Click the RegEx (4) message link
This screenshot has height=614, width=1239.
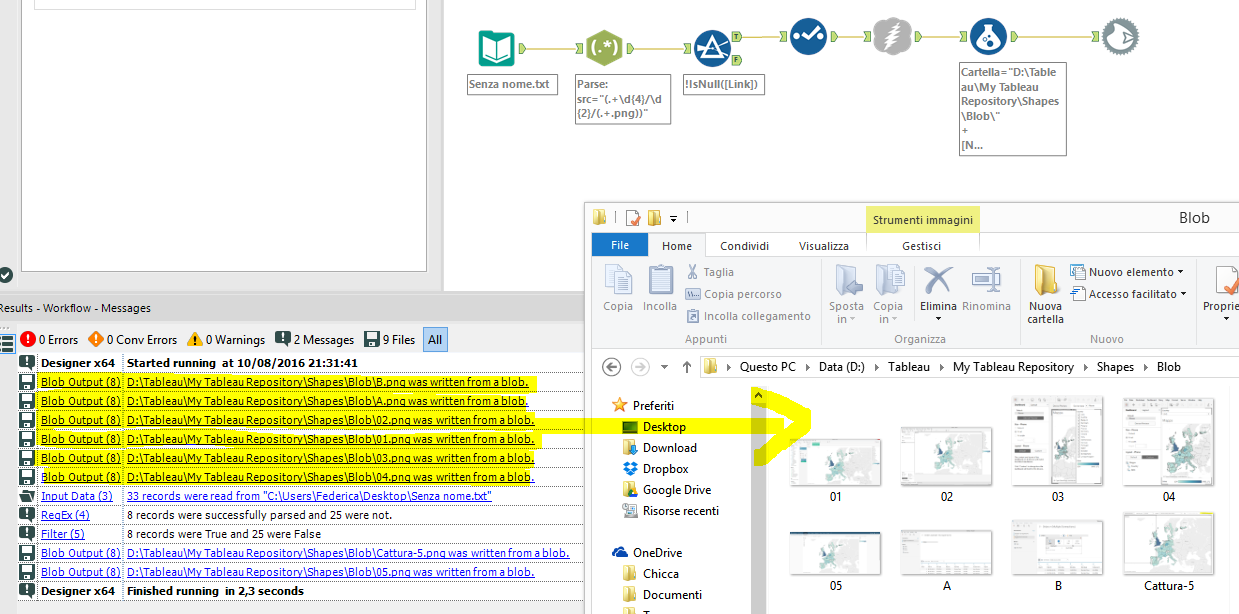point(65,515)
